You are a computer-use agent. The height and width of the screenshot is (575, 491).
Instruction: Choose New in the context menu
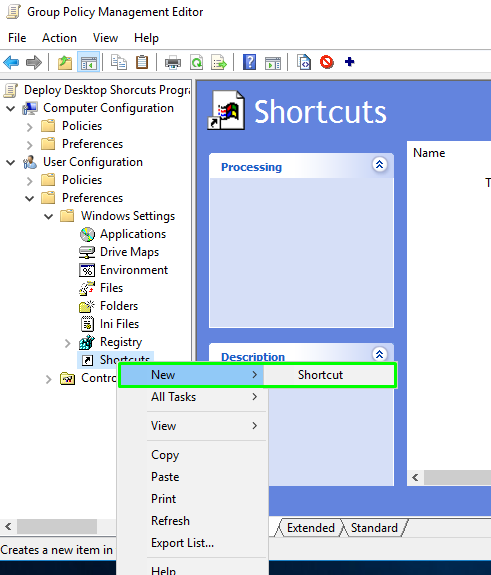tap(192, 375)
